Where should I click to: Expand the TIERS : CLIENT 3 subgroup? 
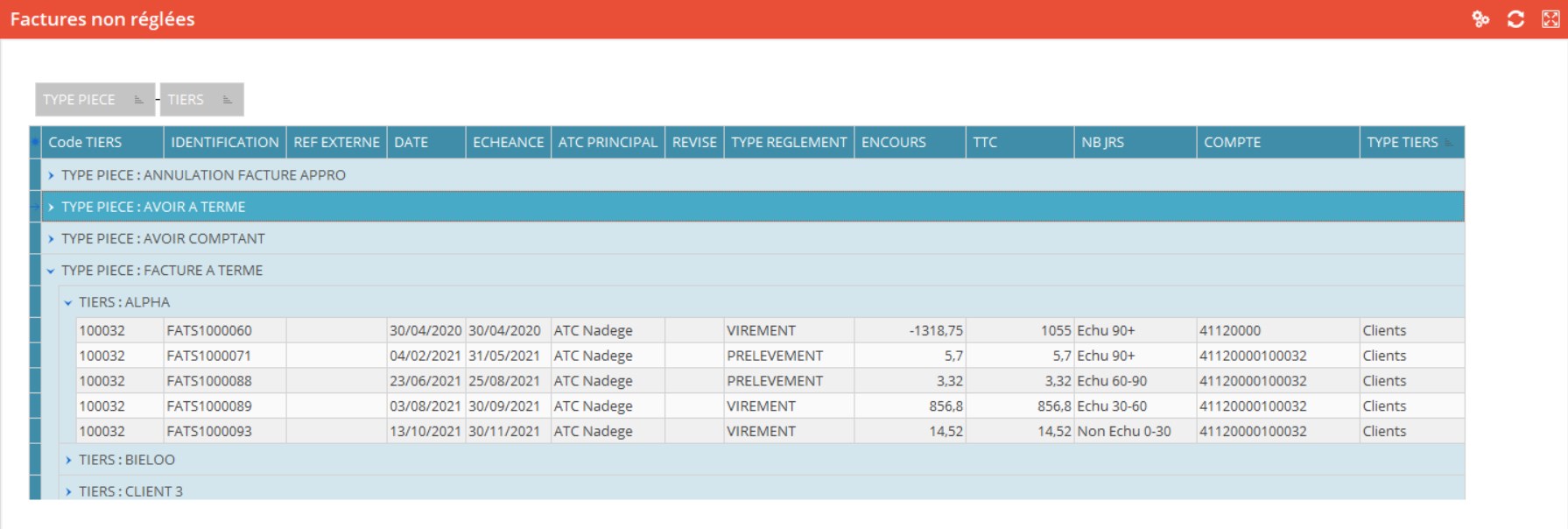pos(68,491)
